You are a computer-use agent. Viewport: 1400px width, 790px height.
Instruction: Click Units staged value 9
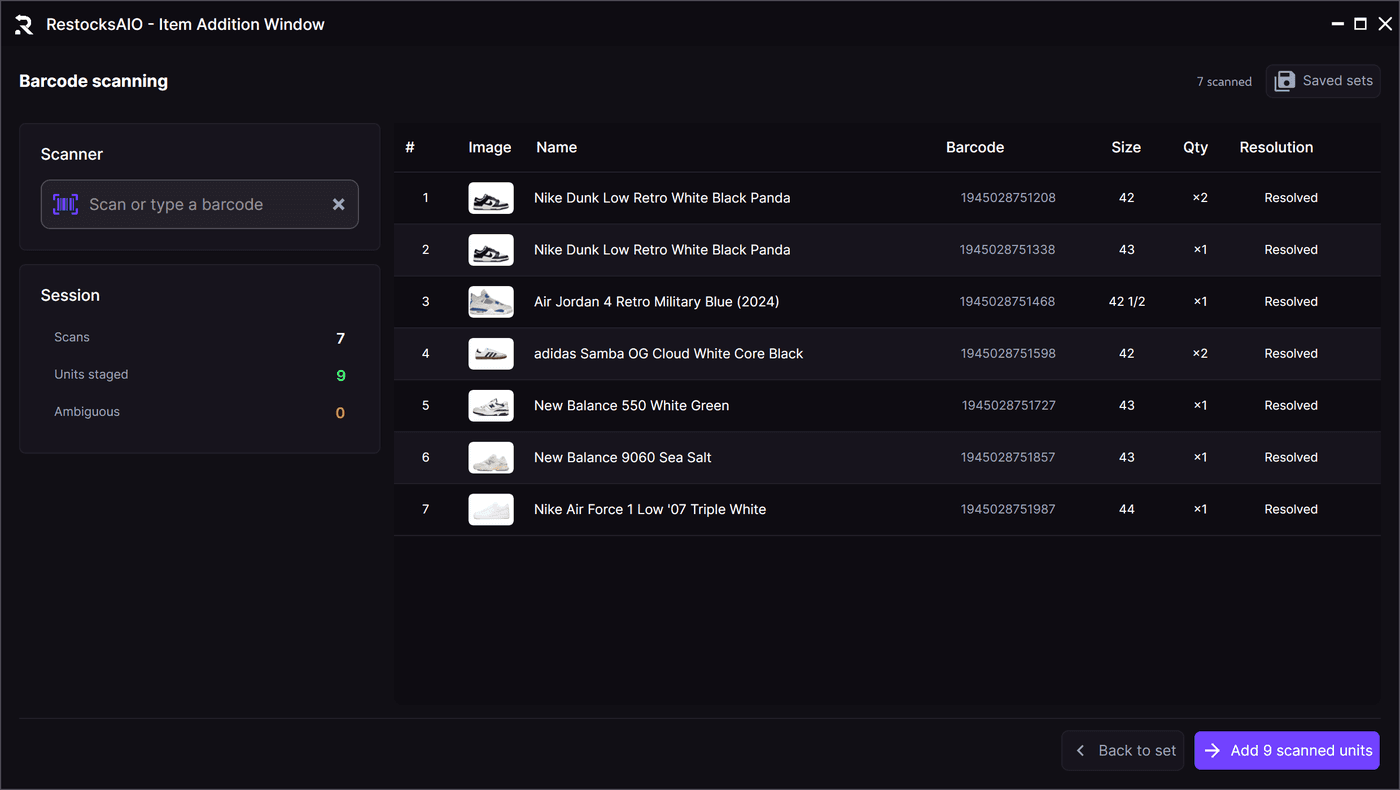click(x=341, y=376)
